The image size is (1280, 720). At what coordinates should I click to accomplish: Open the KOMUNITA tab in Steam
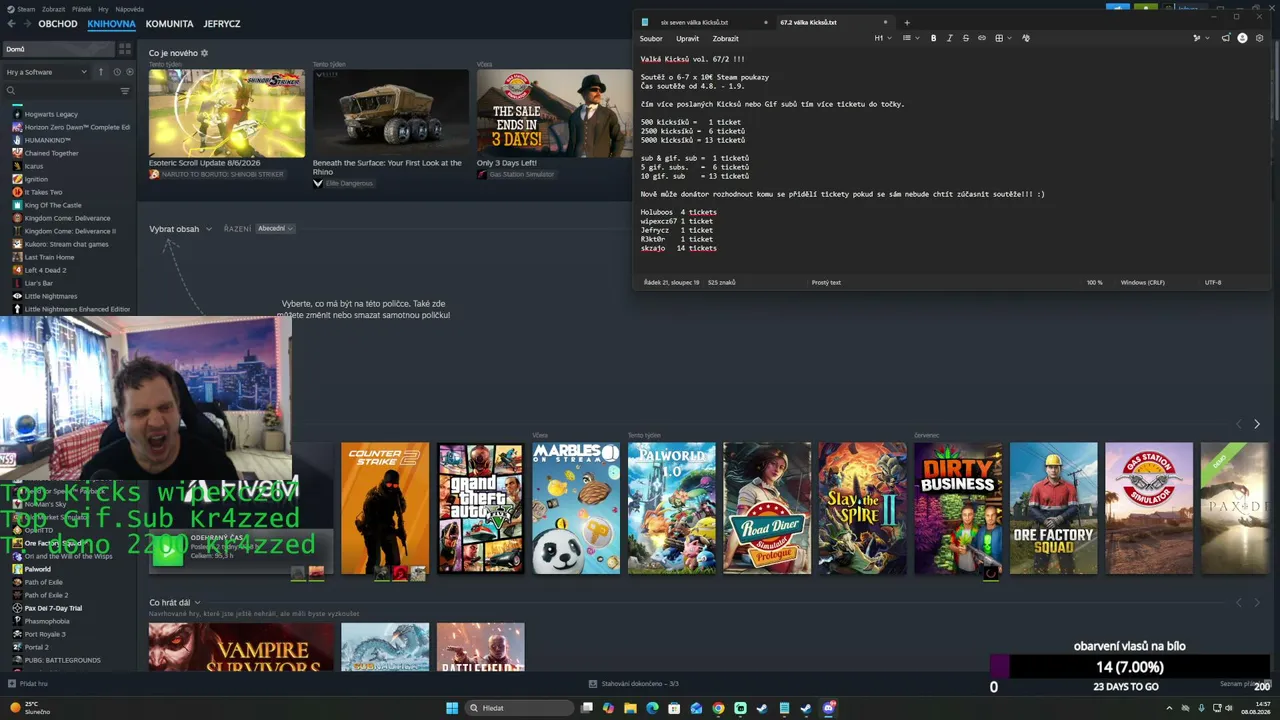169,23
